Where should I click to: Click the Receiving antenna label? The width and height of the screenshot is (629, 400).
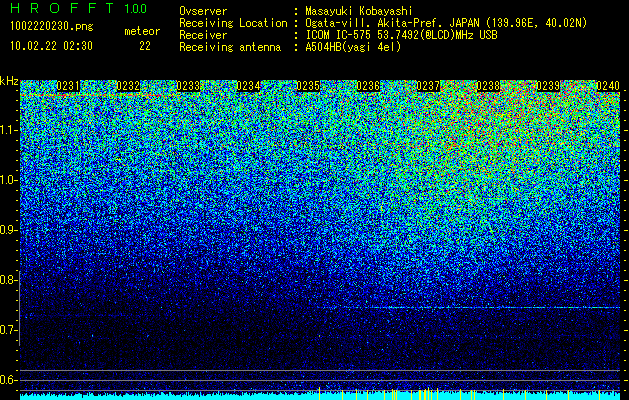(230, 47)
